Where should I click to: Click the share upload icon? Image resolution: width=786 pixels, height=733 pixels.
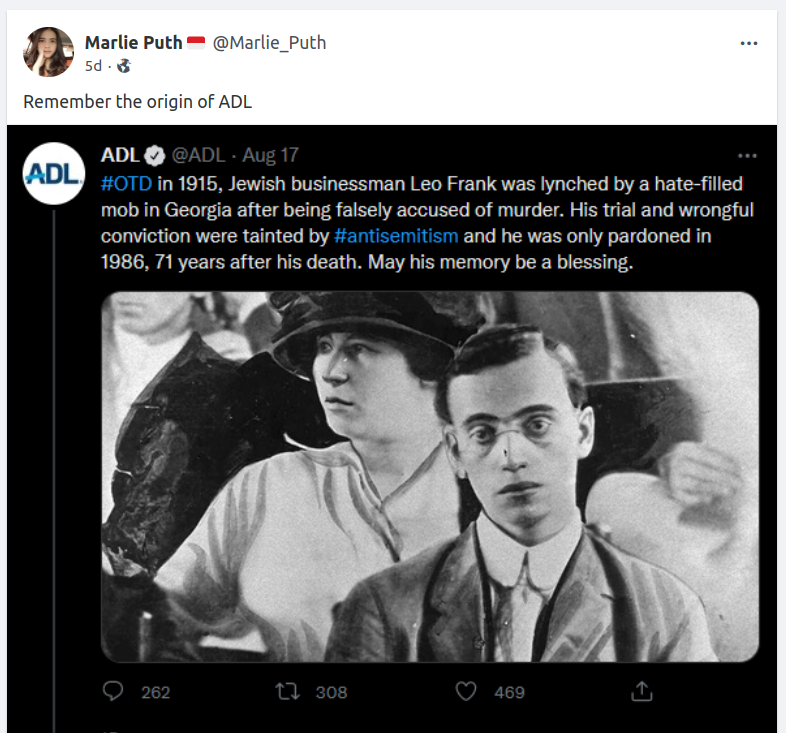click(642, 691)
